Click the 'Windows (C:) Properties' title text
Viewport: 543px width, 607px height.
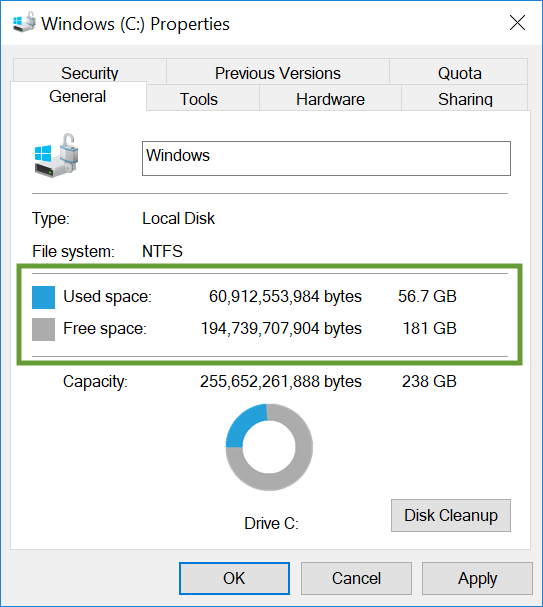click(x=135, y=24)
